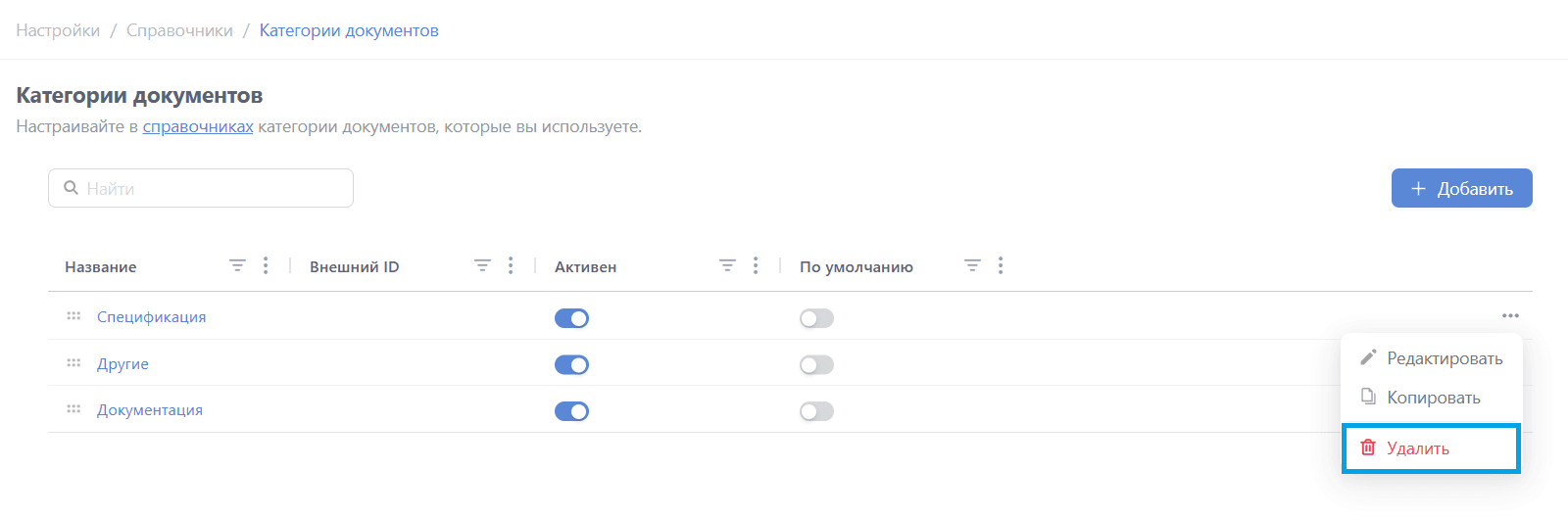Open the Название column options menu

click(266, 265)
